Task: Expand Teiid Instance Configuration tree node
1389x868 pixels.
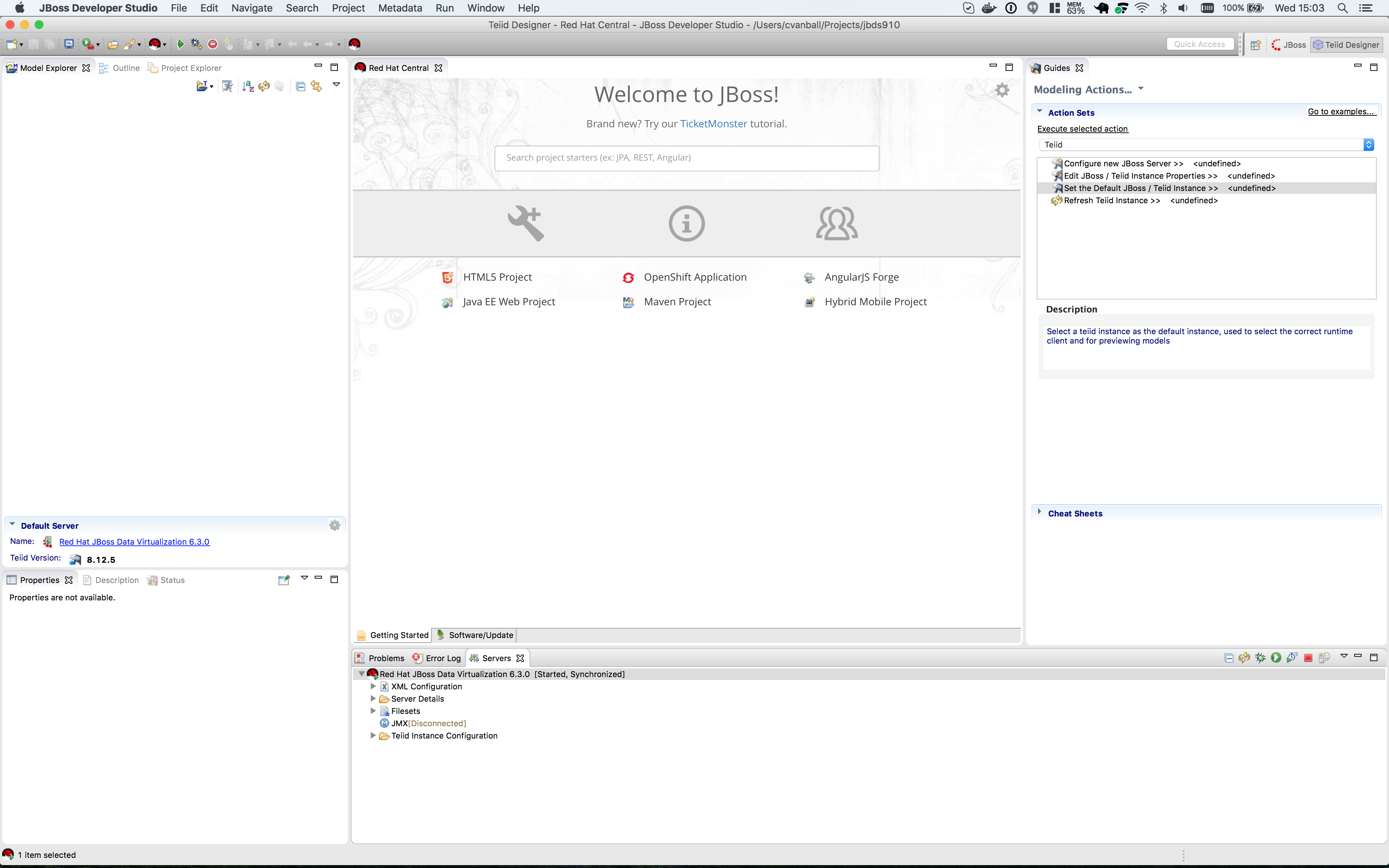Action: tap(373, 735)
